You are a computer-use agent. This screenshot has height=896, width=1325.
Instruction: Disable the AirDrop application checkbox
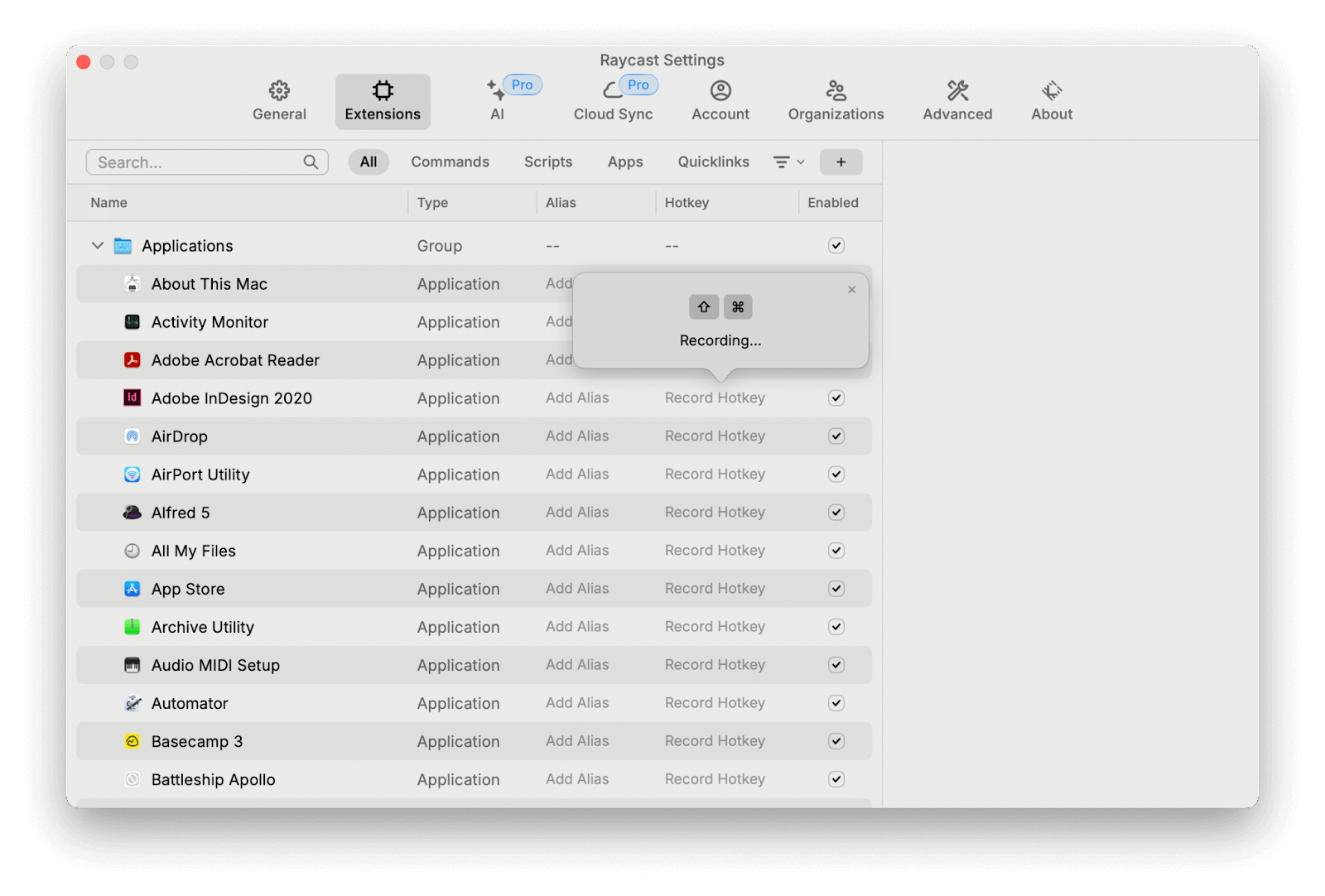tap(836, 436)
